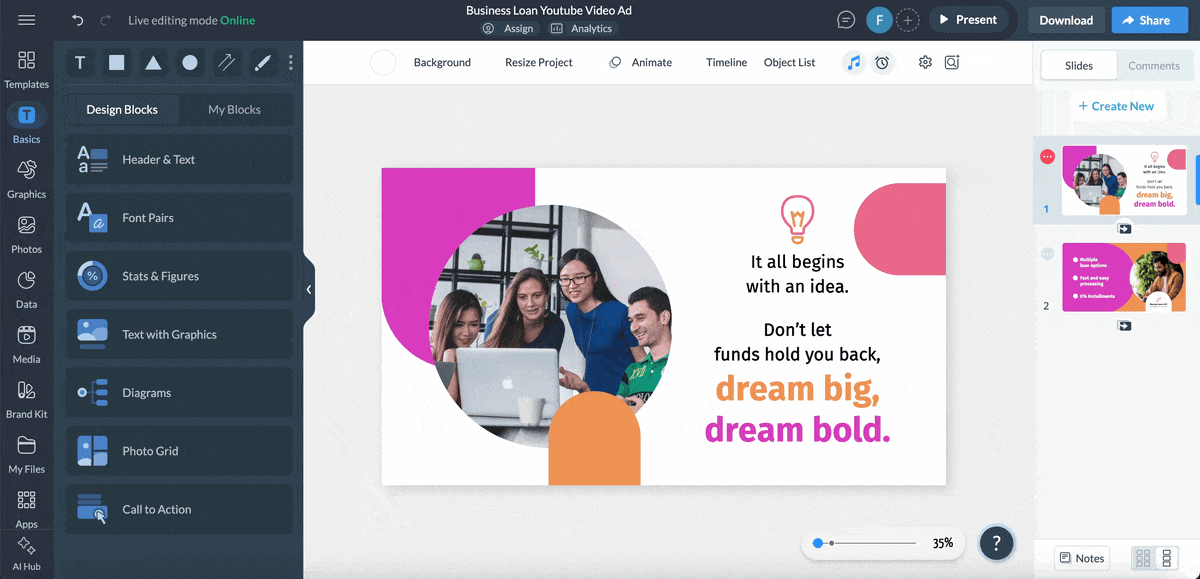
Task: Switch to the My Blocks tab
Action: click(x=234, y=110)
